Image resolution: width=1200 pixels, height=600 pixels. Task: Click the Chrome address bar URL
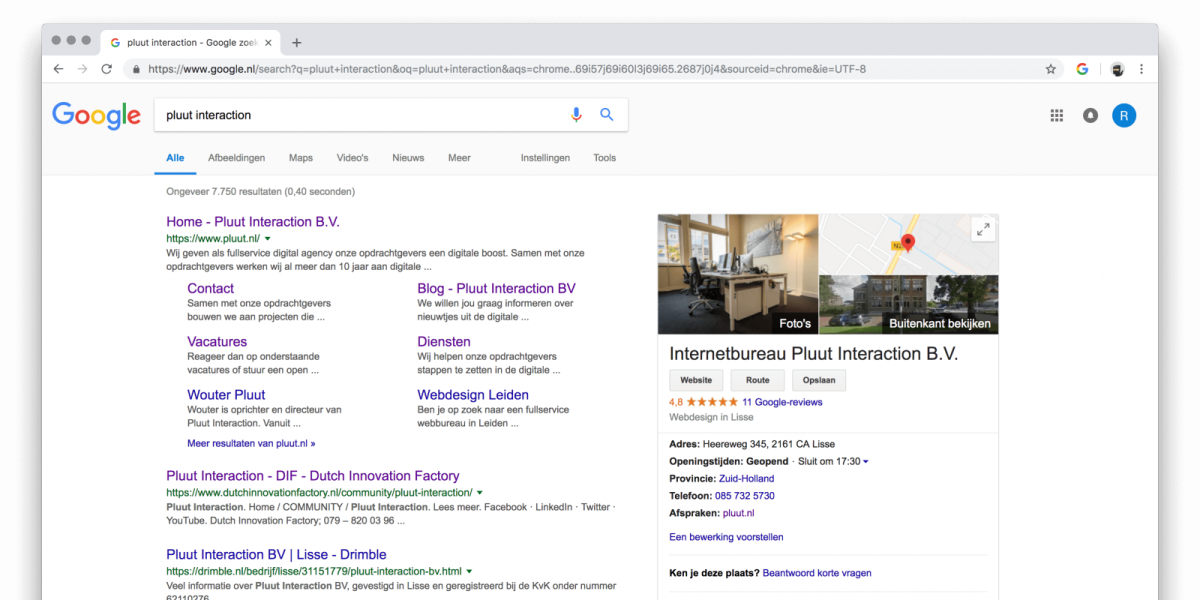(x=507, y=69)
